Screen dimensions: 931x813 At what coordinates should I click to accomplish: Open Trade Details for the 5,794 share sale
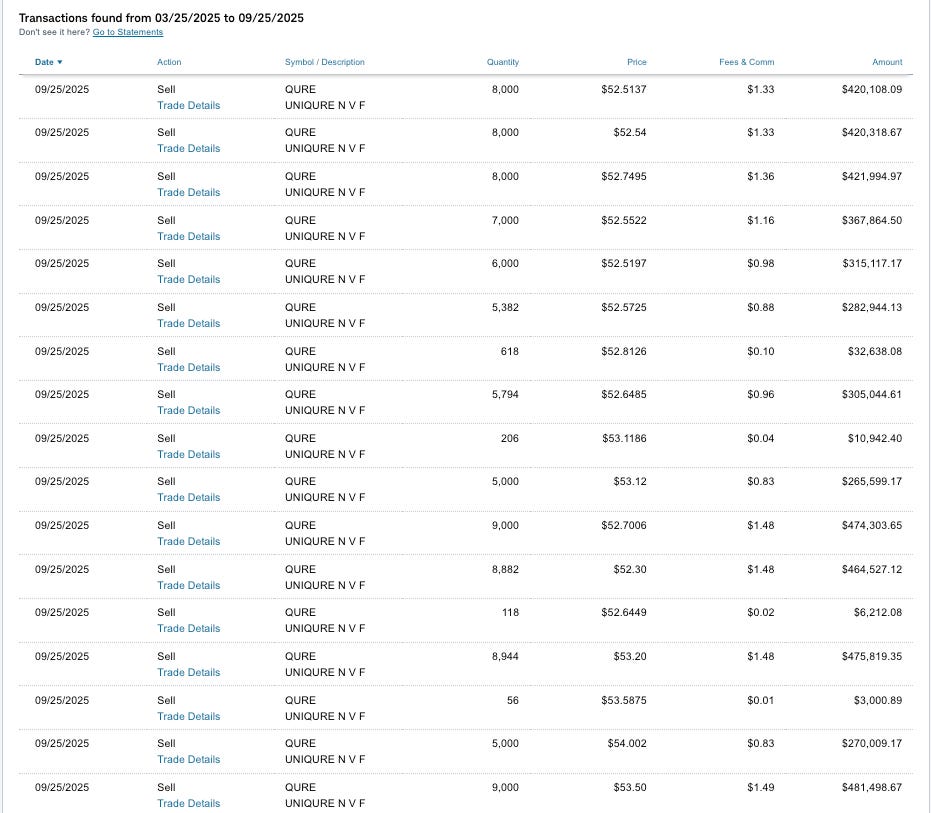pos(189,410)
